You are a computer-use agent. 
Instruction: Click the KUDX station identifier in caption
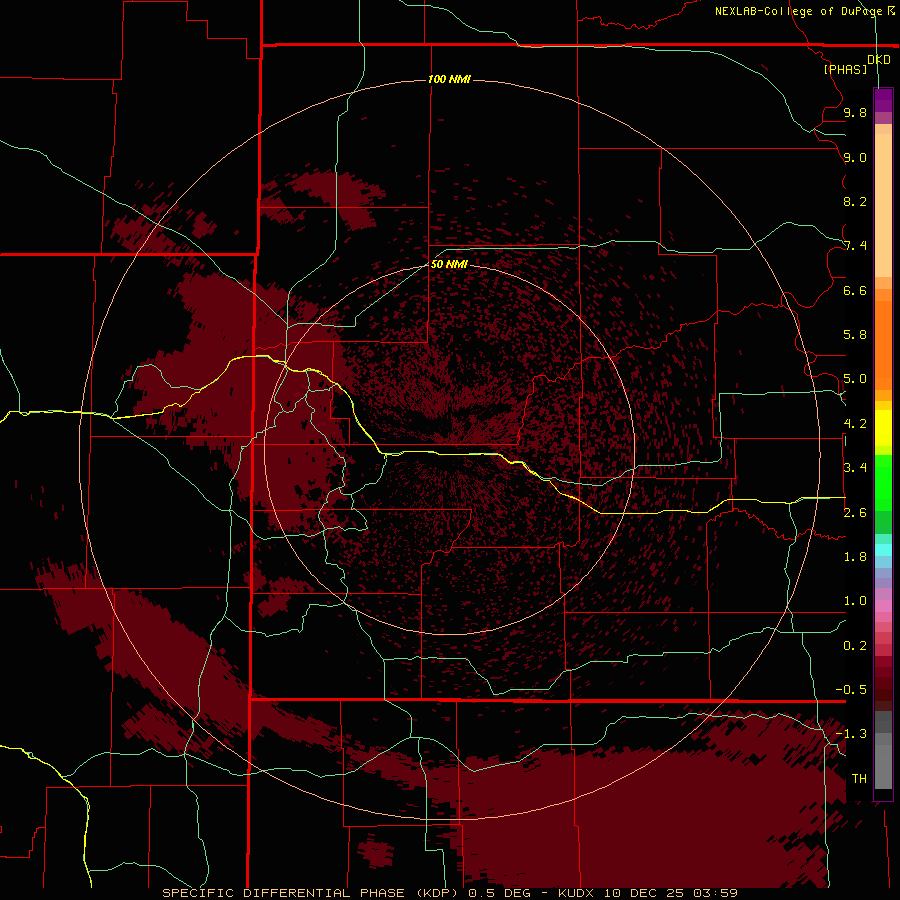(x=577, y=893)
